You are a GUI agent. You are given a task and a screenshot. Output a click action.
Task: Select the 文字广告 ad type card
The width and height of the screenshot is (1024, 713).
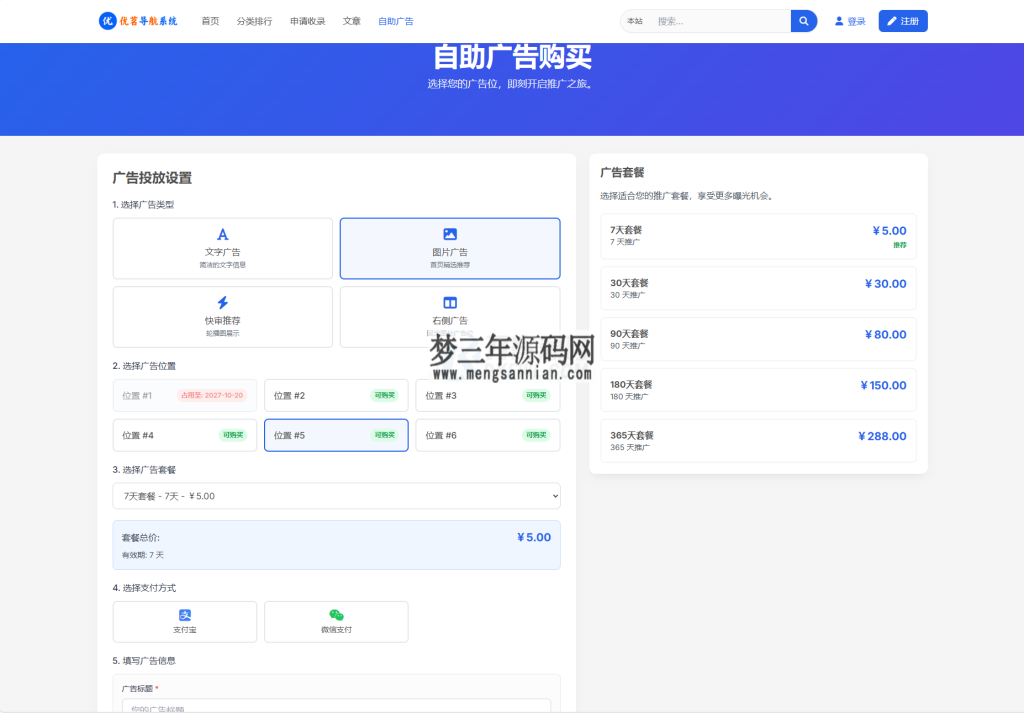222,248
